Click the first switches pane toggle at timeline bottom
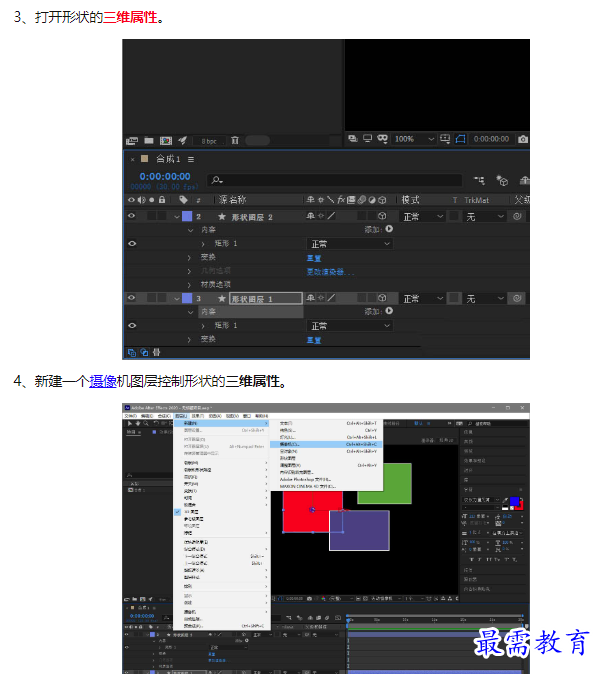The image size is (598, 674). pos(132,352)
